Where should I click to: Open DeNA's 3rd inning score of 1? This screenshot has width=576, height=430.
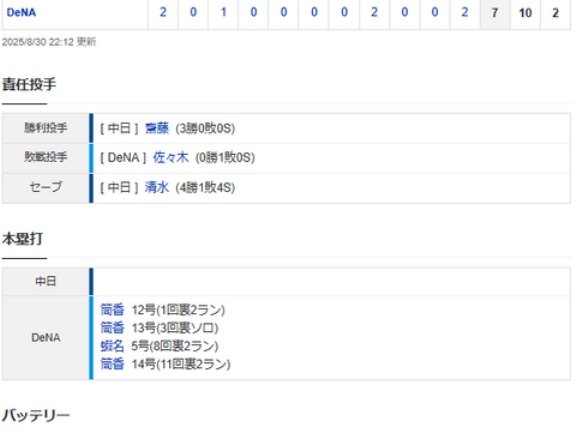223,12
